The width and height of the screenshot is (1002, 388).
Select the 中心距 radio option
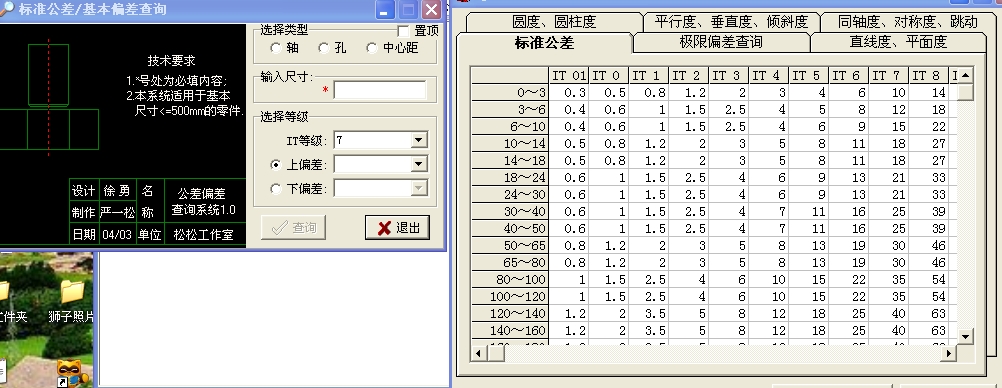[x=372, y=48]
